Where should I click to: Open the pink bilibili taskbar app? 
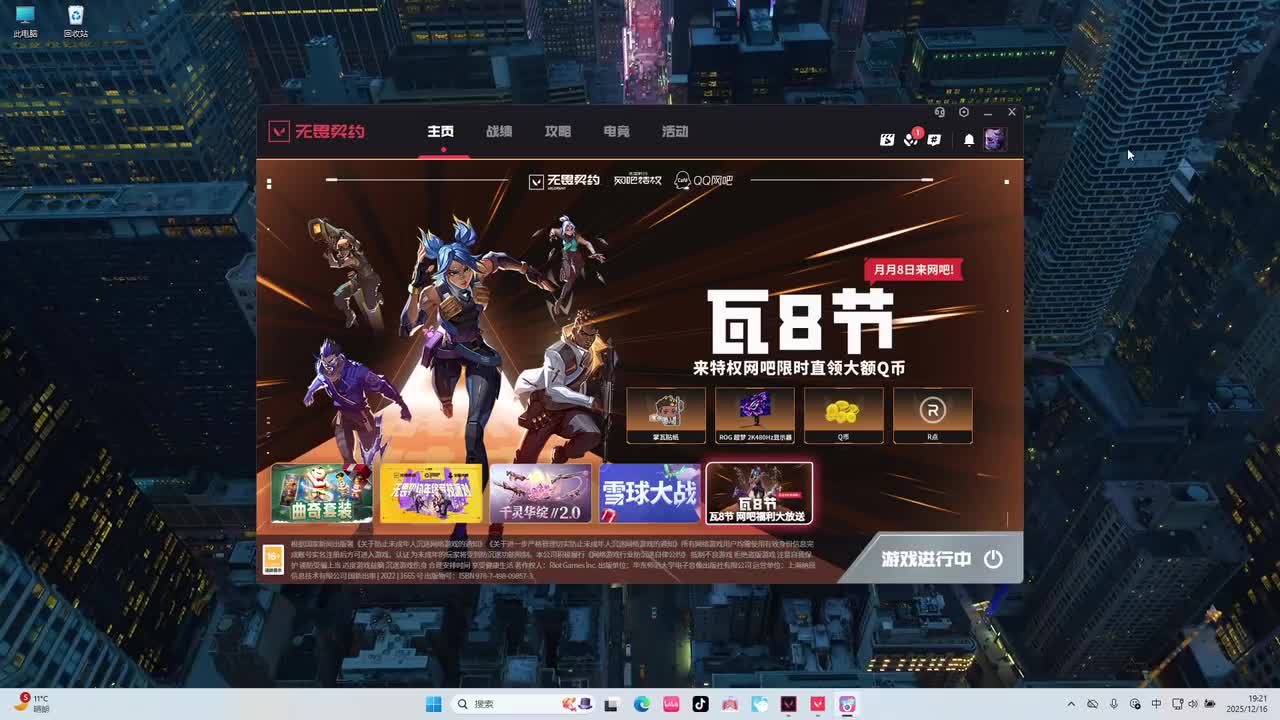pyautogui.click(x=671, y=704)
